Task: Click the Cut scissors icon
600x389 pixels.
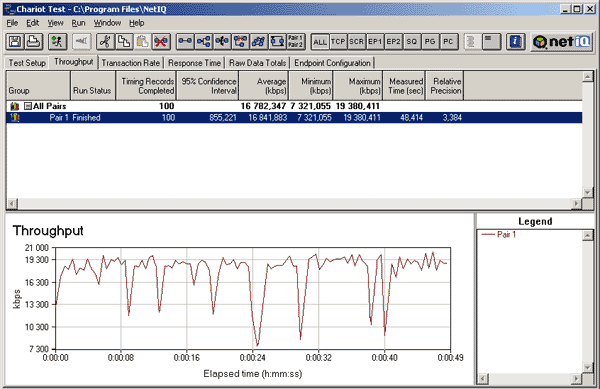Action: pyautogui.click(x=105, y=41)
